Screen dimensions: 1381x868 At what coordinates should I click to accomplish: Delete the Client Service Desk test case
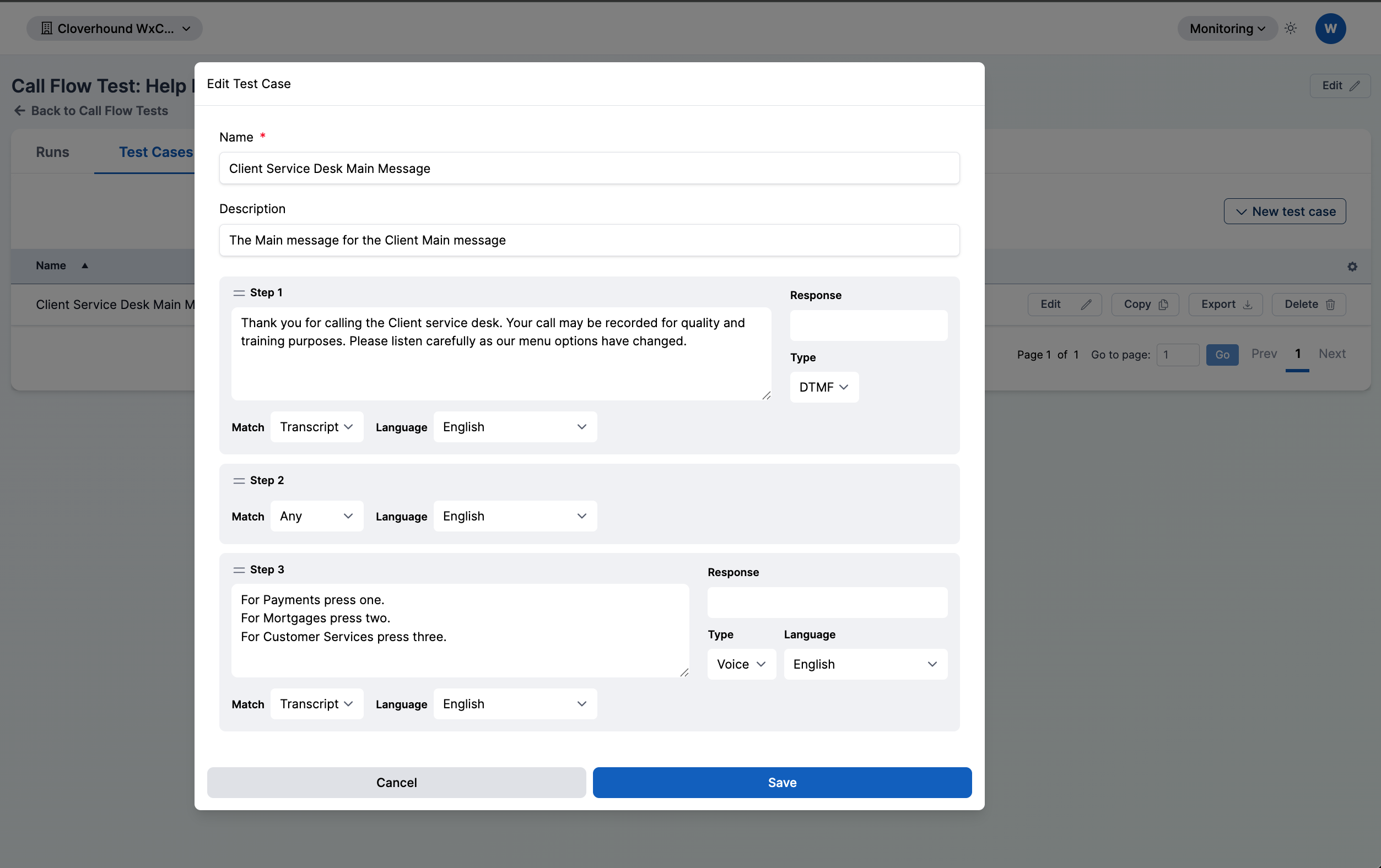pyautogui.click(x=1308, y=304)
